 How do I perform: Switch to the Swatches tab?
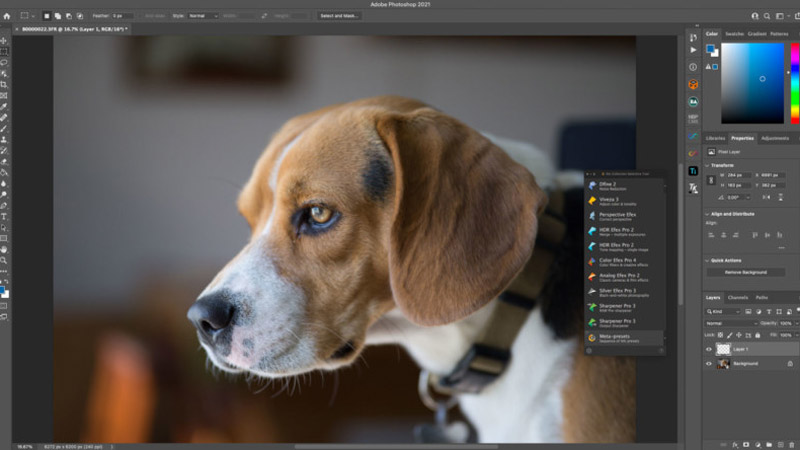tap(734, 34)
